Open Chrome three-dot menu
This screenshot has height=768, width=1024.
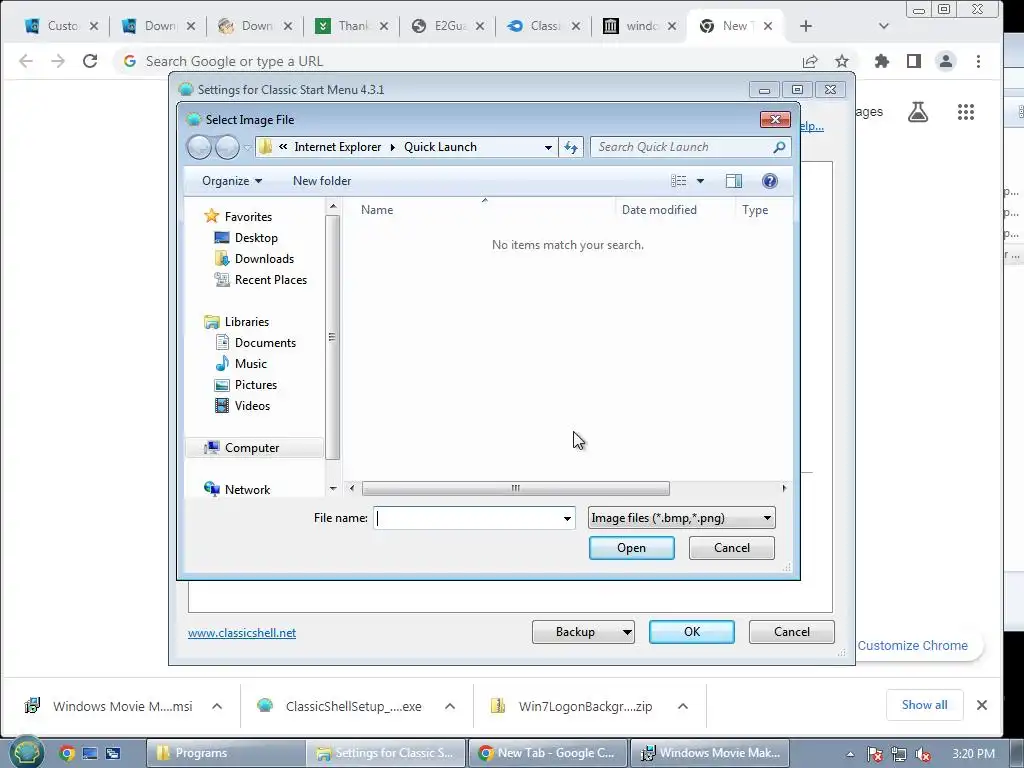point(978,61)
